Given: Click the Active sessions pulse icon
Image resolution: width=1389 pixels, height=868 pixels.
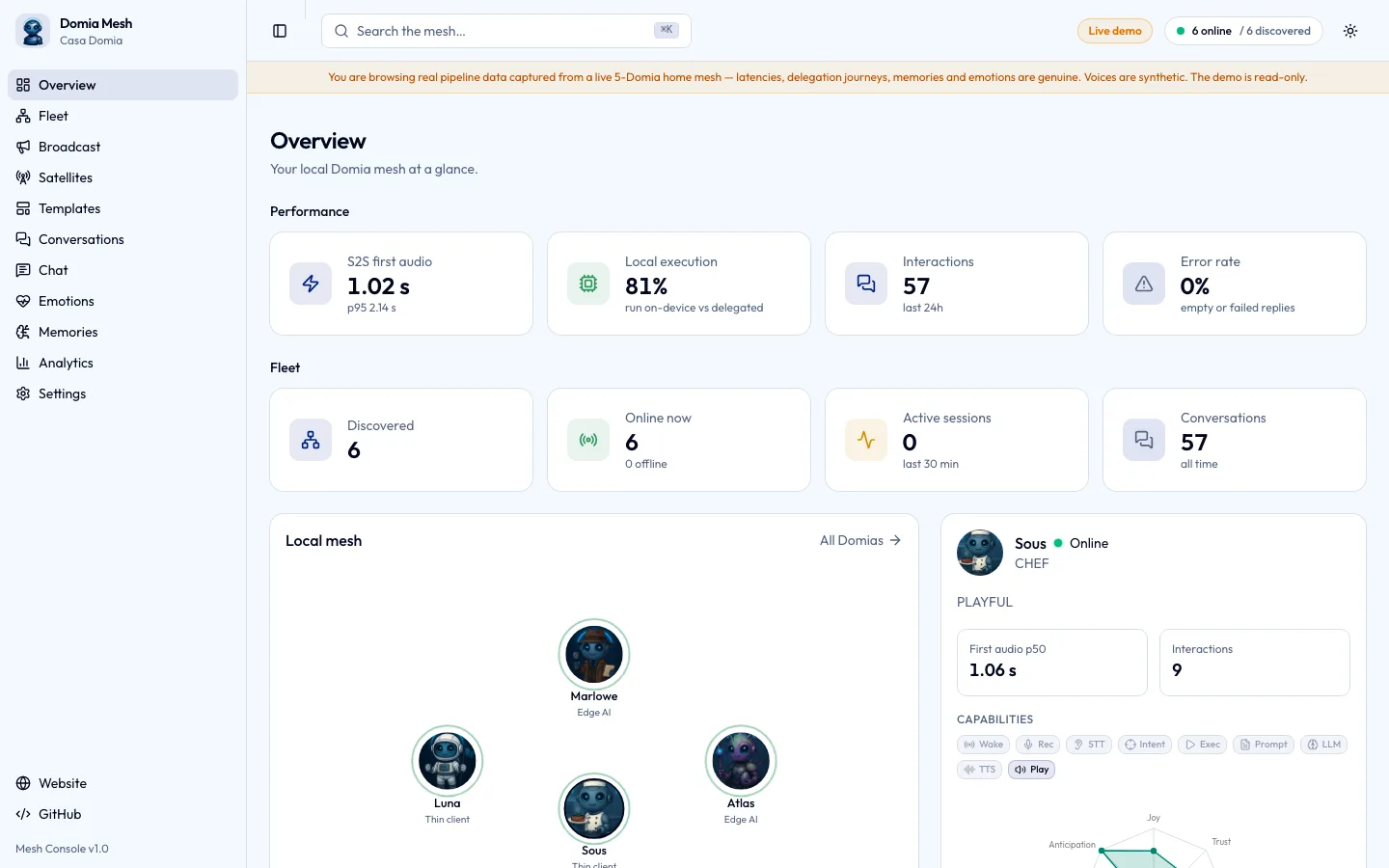Looking at the screenshot, I should coord(866,440).
